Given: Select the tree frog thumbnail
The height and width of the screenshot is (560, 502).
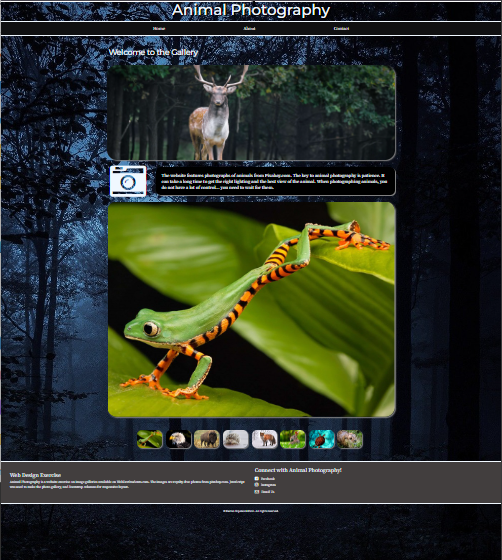Looking at the screenshot, I should click(x=150, y=439).
